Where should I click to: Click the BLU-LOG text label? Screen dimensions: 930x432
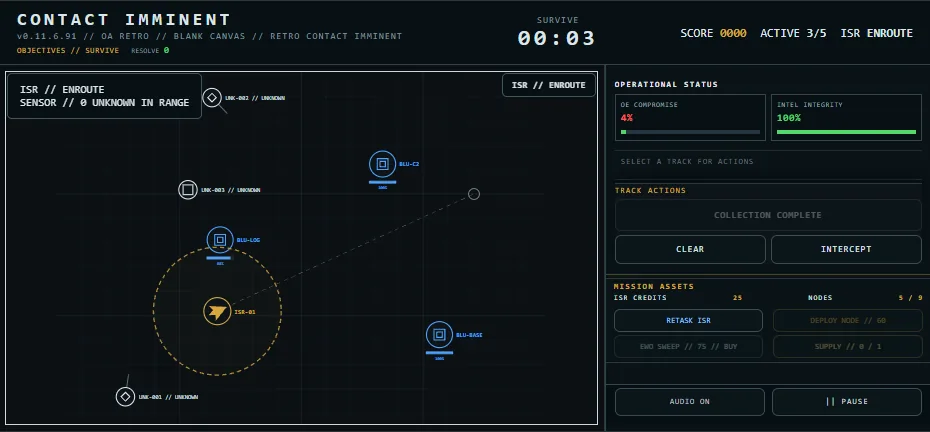pyautogui.click(x=249, y=240)
